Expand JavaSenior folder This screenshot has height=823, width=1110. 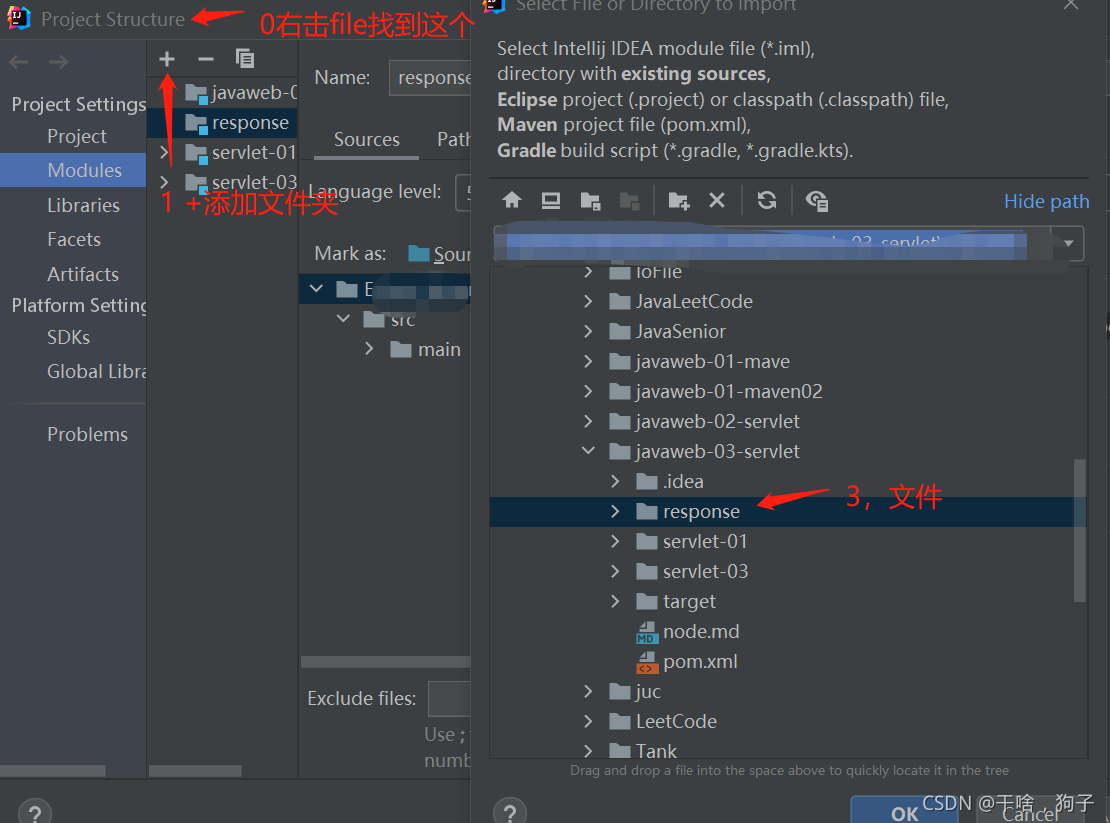pos(588,331)
